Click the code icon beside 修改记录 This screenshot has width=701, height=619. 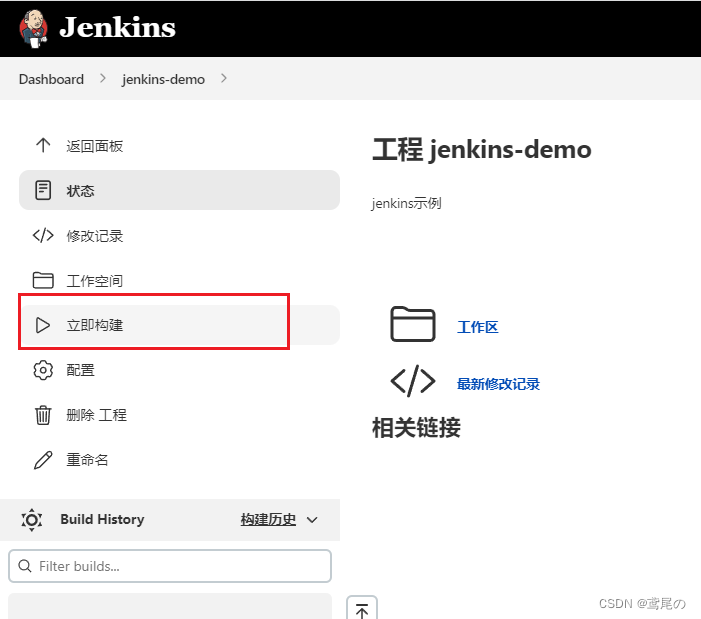point(43,235)
